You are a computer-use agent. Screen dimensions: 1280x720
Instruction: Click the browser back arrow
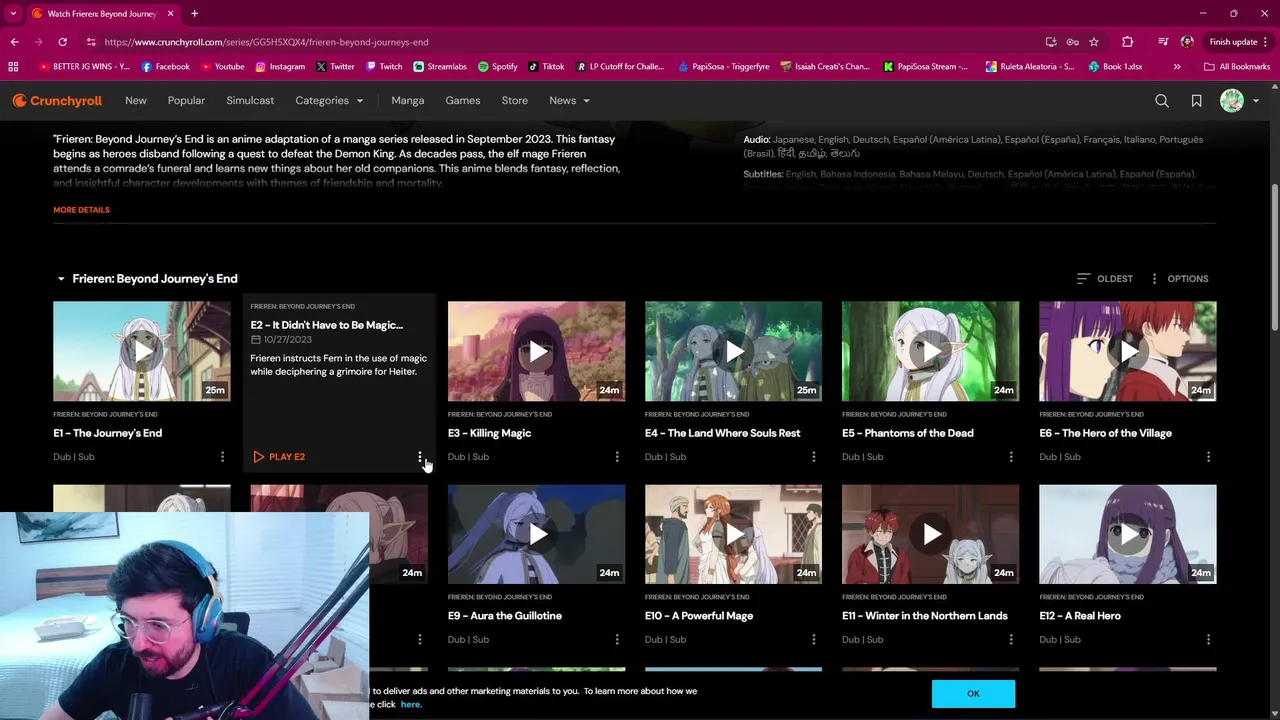[x=14, y=42]
